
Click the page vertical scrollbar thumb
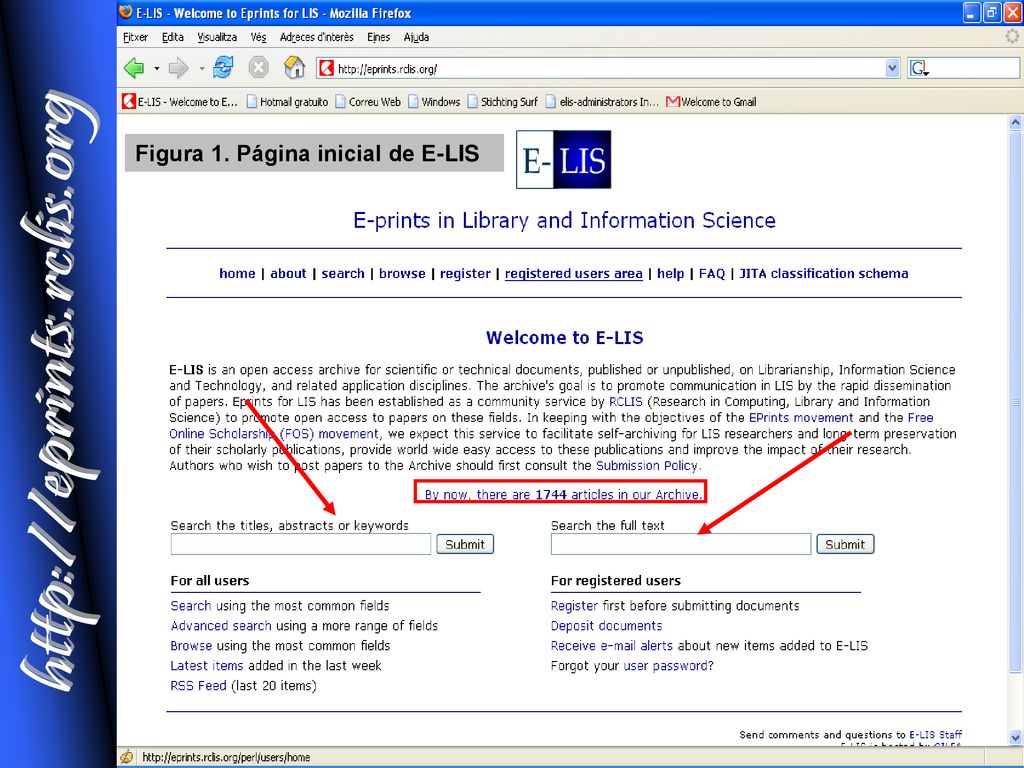[1015, 402]
